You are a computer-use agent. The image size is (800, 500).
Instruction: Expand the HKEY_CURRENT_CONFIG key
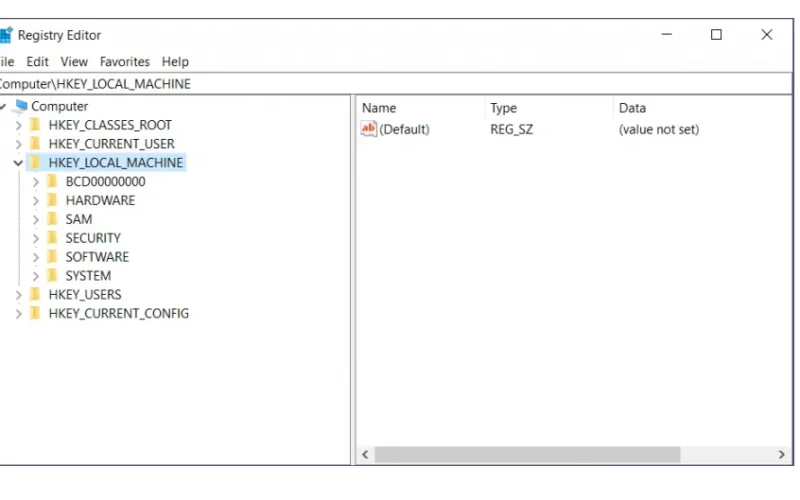18,314
